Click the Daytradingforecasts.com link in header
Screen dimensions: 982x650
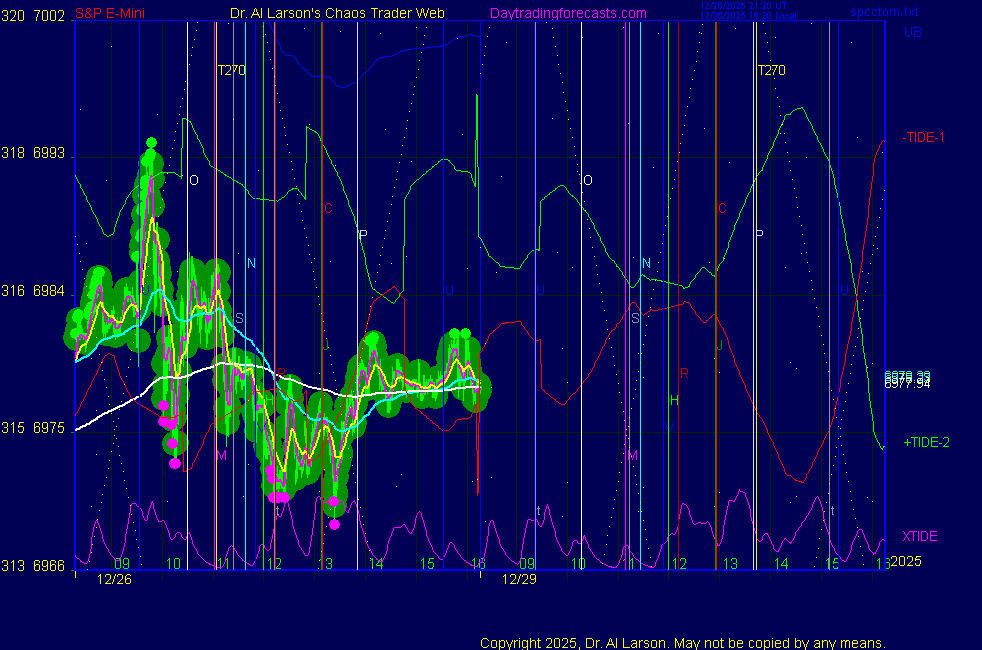[x=567, y=14]
